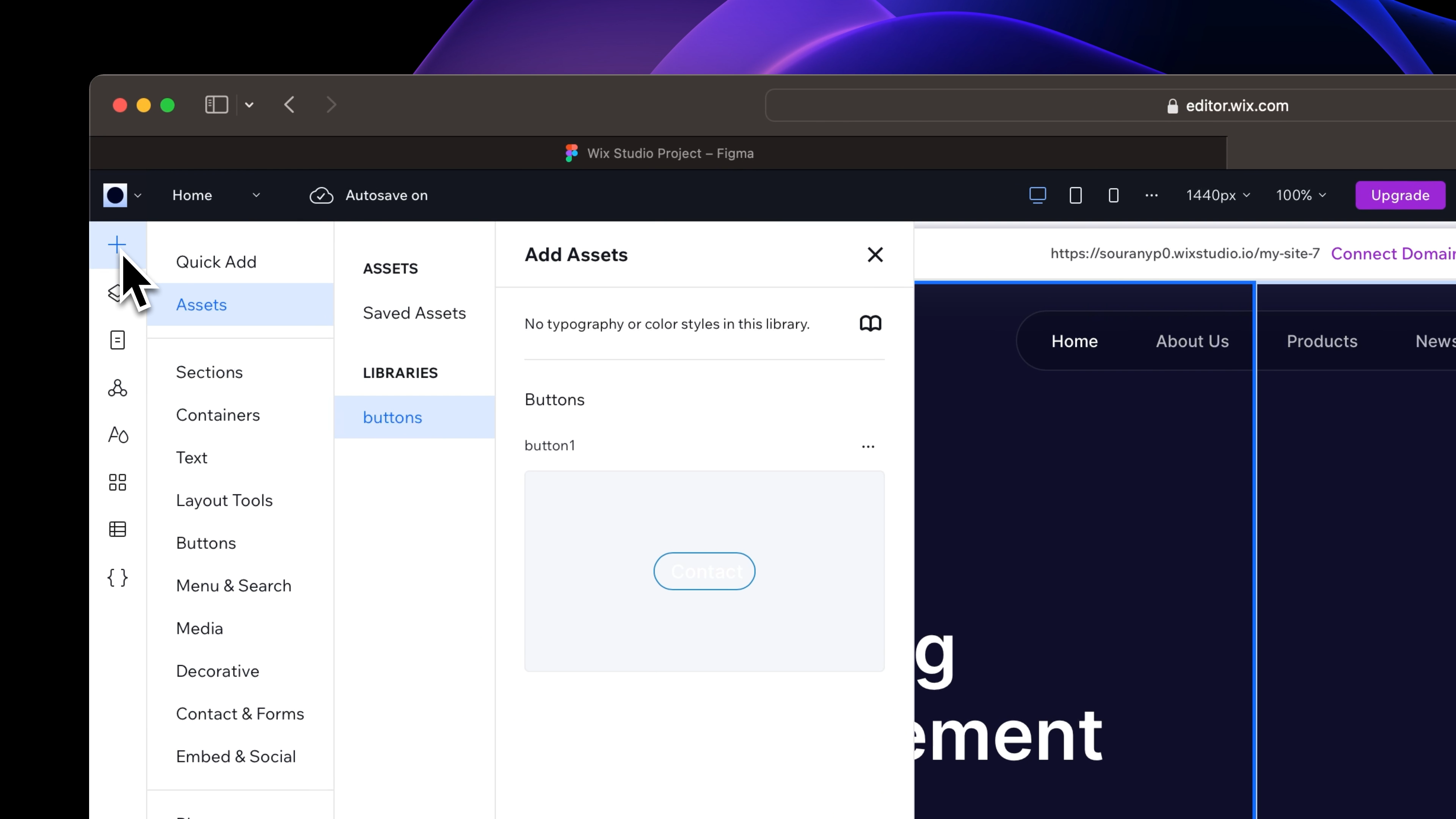The height and width of the screenshot is (819, 1456).
Task: Open the CMS table icon
Action: pos(118,530)
